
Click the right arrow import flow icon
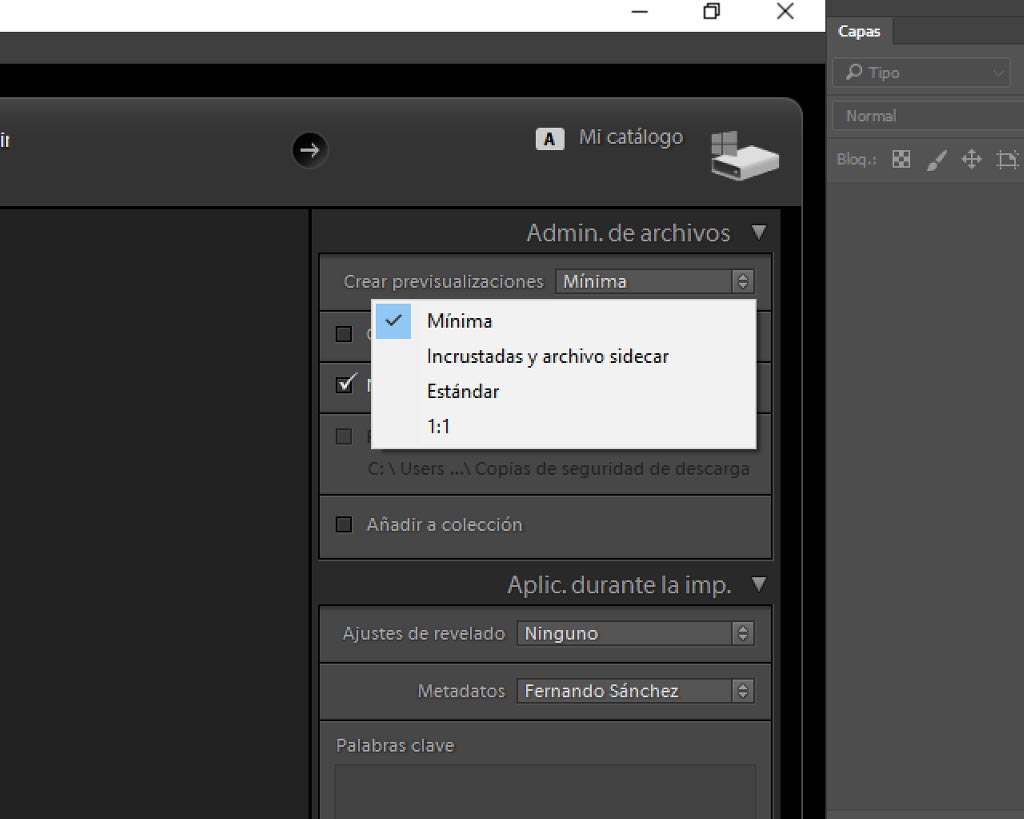tap(310, 150)
